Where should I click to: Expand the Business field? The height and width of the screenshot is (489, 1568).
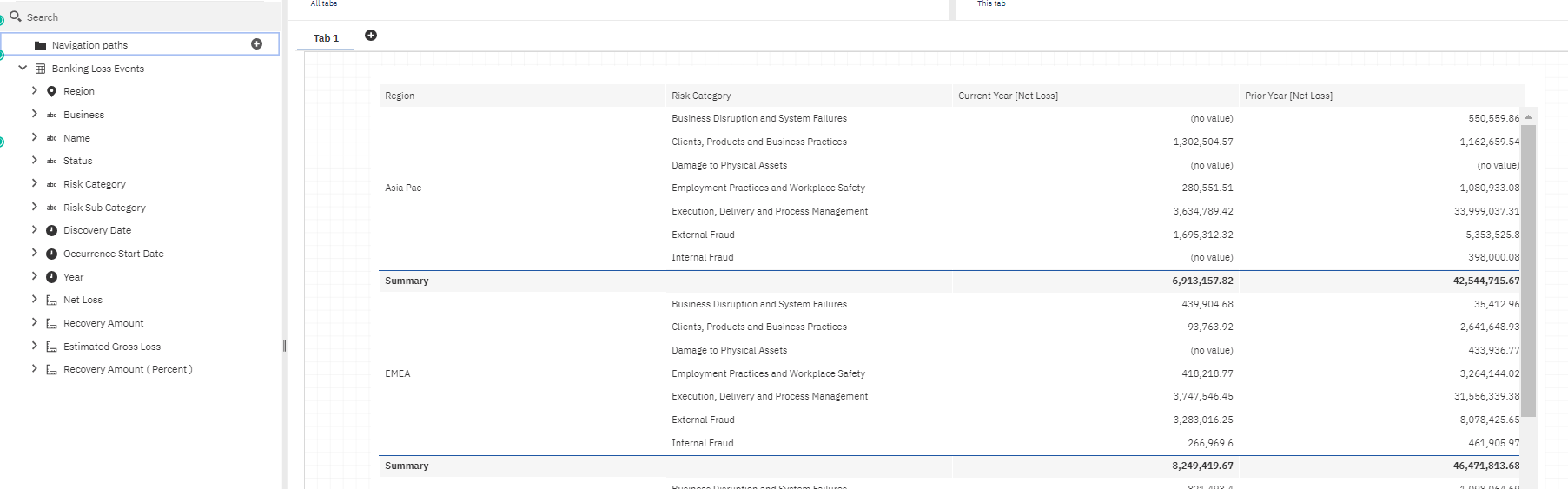coord(35,114)
